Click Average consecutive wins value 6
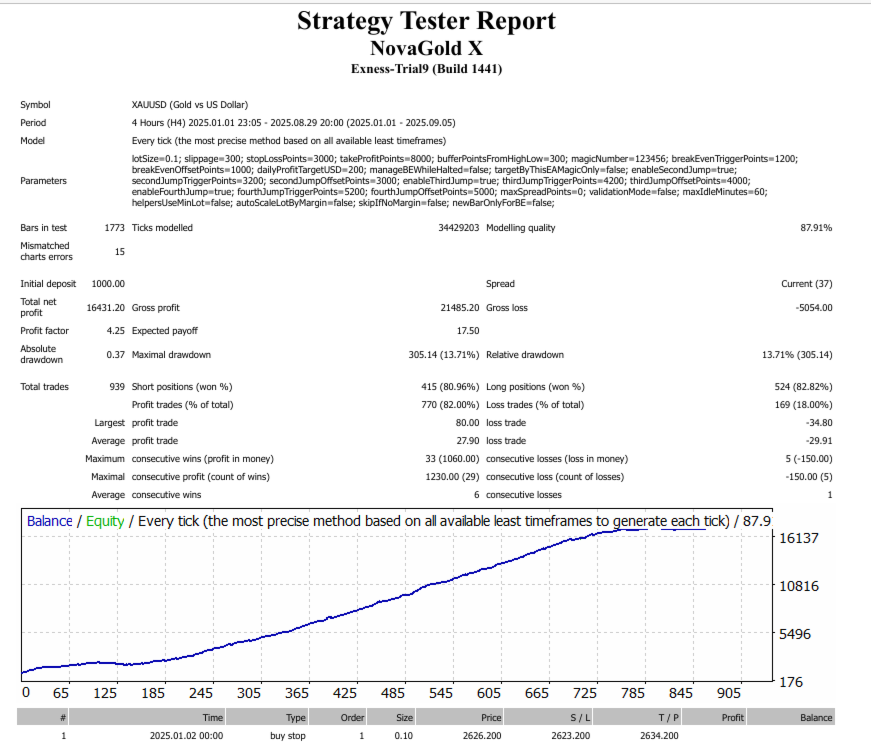 pyautogui.click(x=476, y=495)
